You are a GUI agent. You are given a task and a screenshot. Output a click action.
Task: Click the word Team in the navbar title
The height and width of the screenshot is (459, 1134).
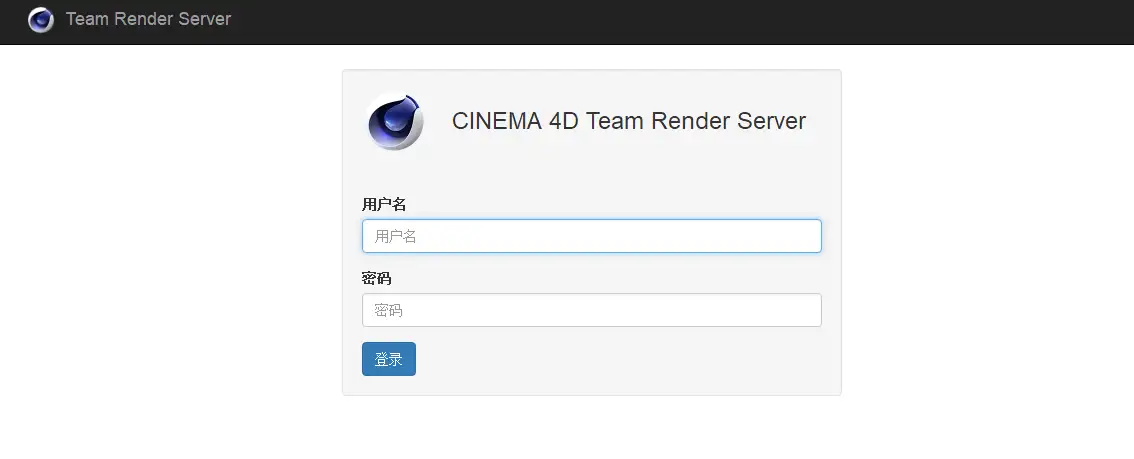[x=87, y=19]
